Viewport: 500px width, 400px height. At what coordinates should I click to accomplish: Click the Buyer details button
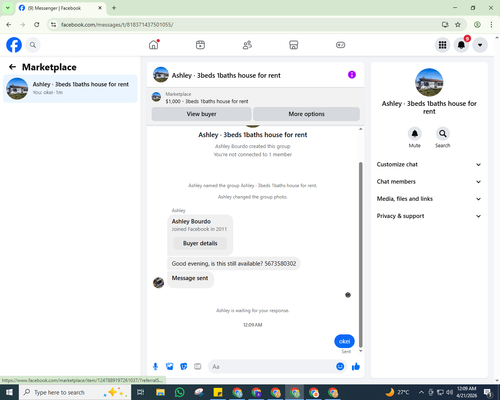(x=200, y=243)
